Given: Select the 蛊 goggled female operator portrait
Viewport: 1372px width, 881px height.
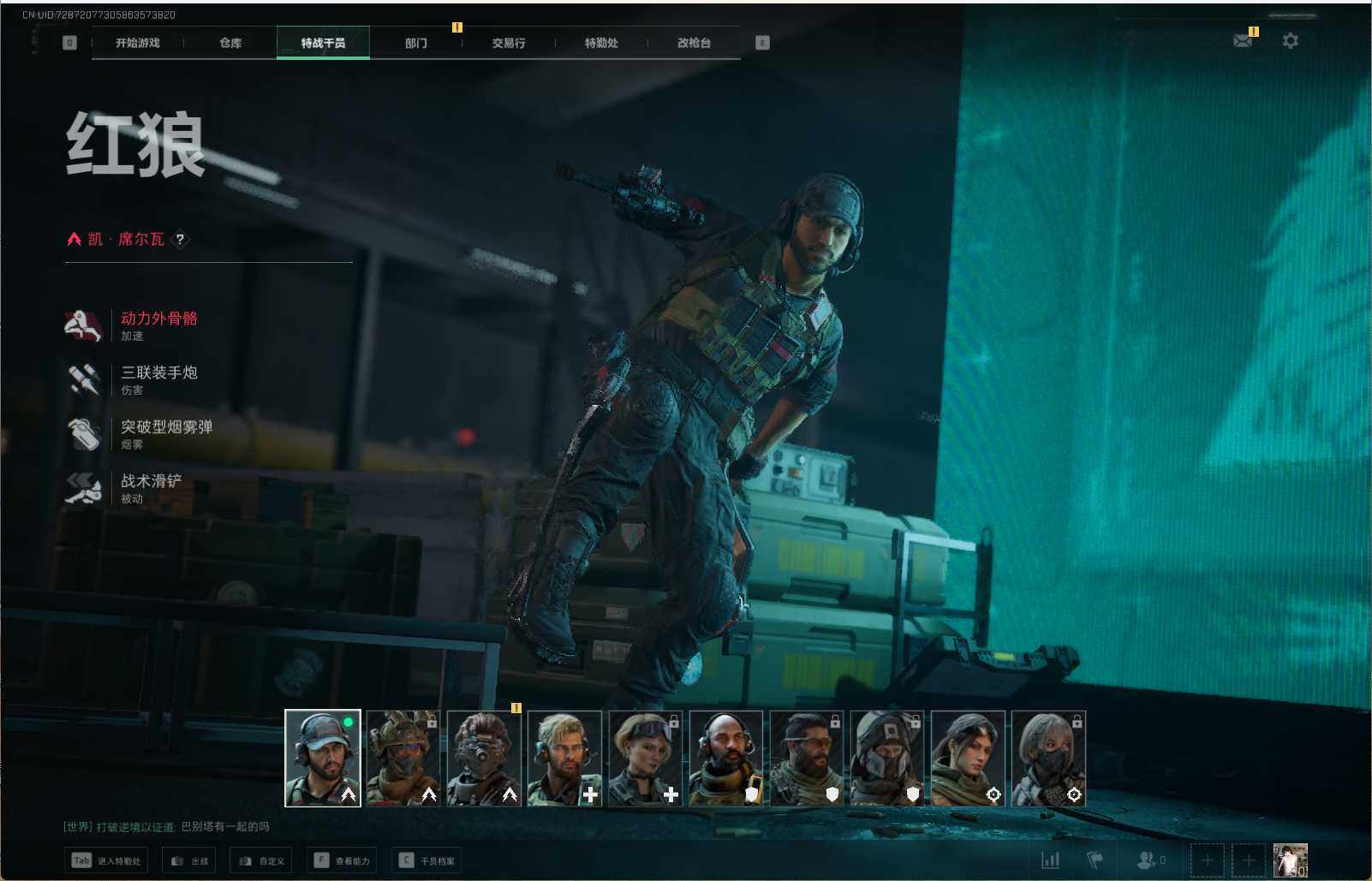Looking at the screenshot, I should point(645,759).
